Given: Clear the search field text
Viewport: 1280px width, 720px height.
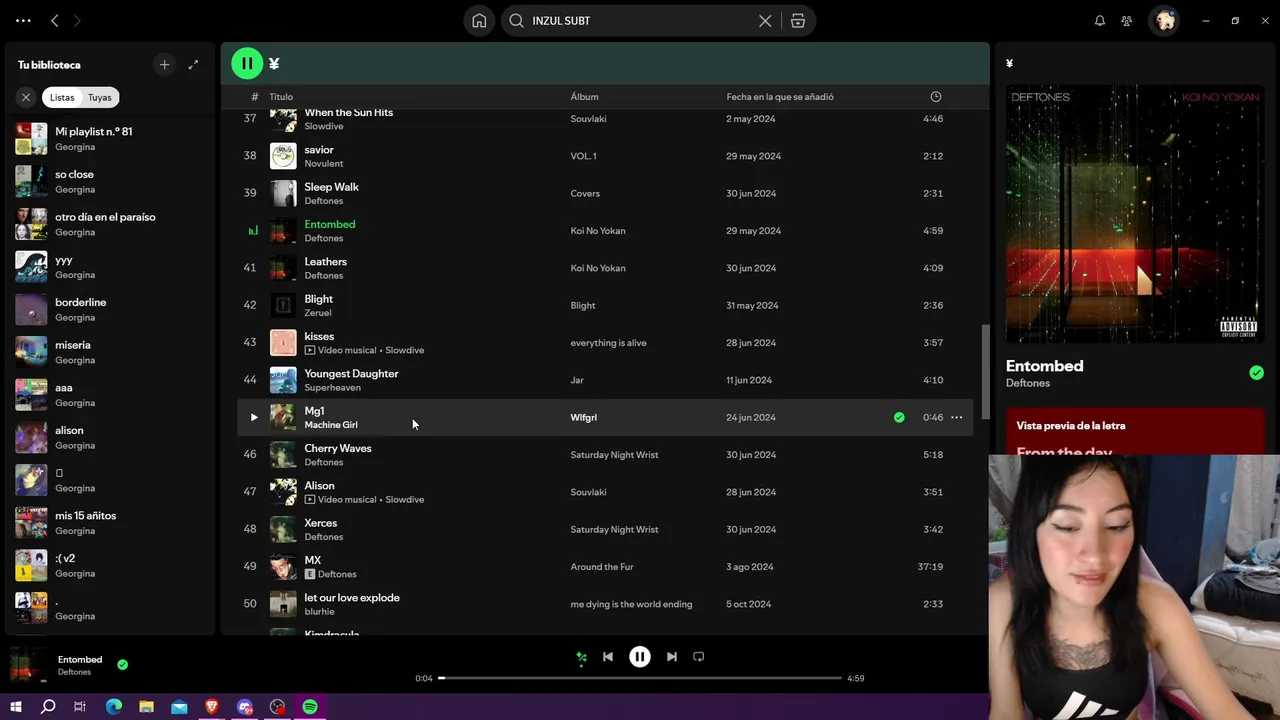Looking at the screenshot, I should (765, 20).
